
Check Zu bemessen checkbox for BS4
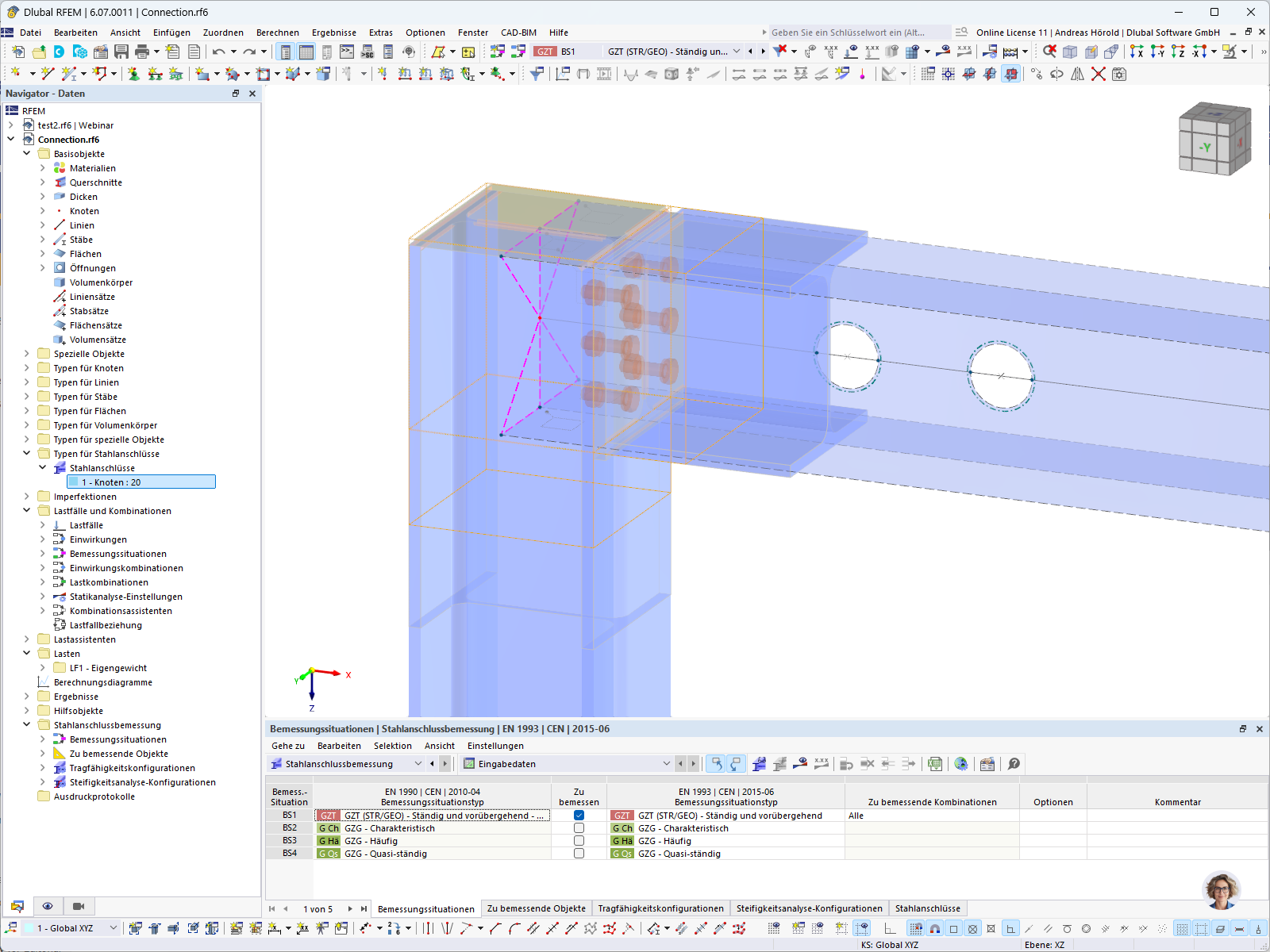[579, 854]
